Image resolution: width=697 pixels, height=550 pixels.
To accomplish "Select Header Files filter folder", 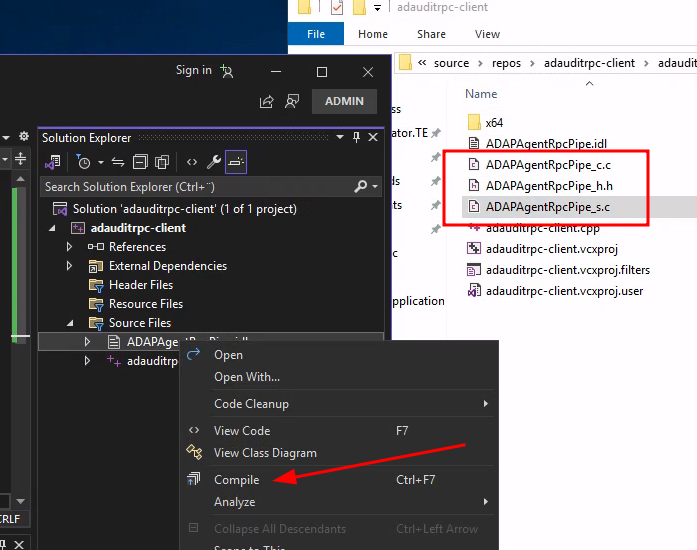I will [x=141, y=285].
